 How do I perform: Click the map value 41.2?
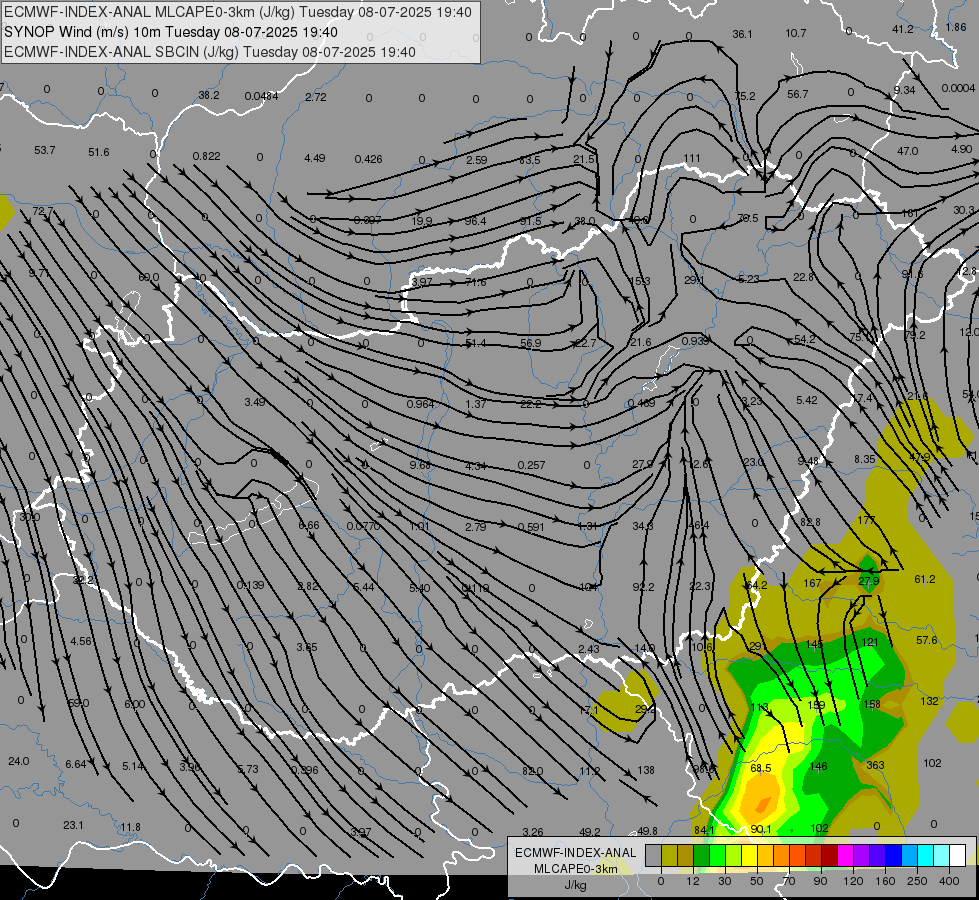pyautogui.click(x=903, y=29)
